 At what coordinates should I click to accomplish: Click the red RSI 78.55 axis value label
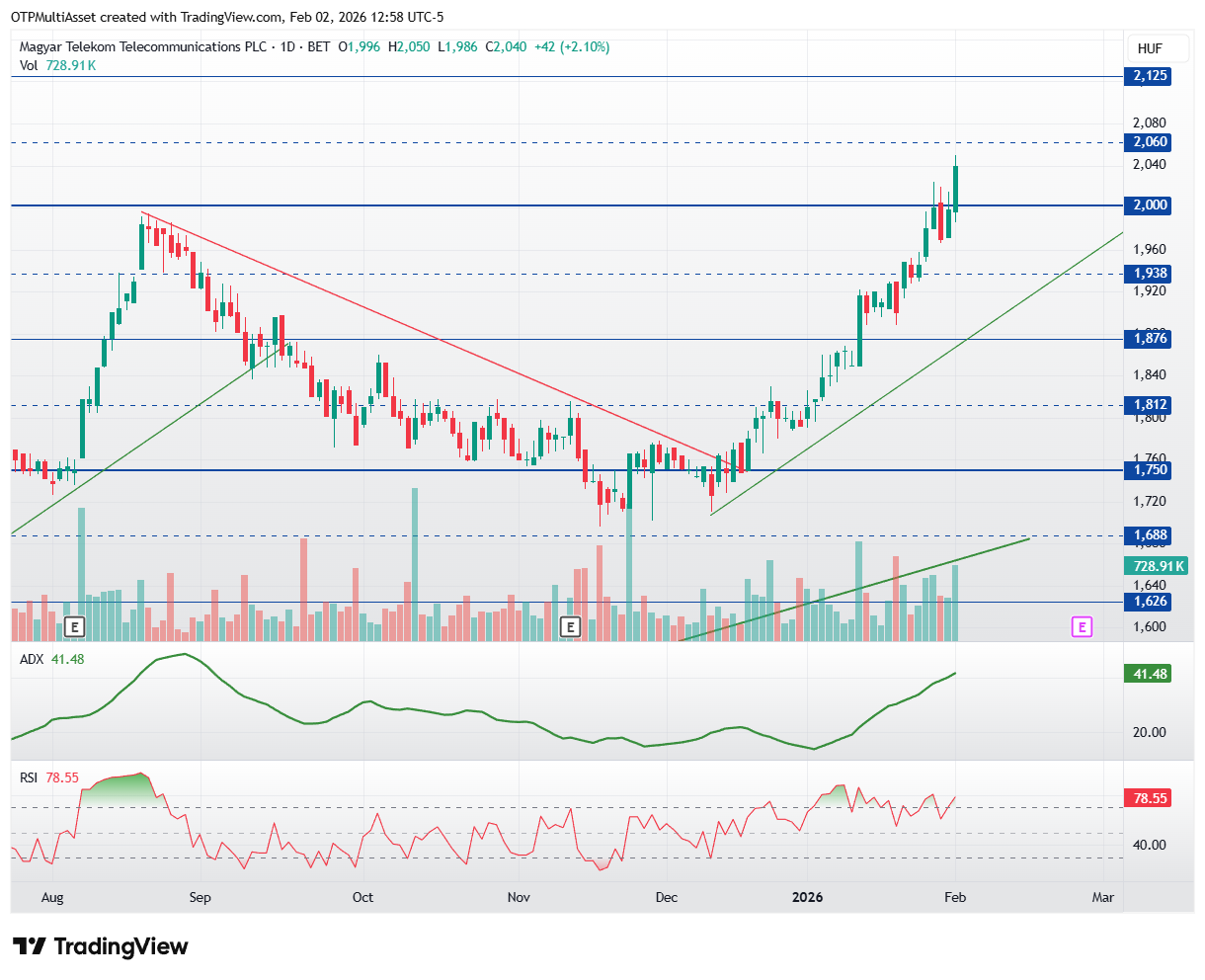(1150, 798)
